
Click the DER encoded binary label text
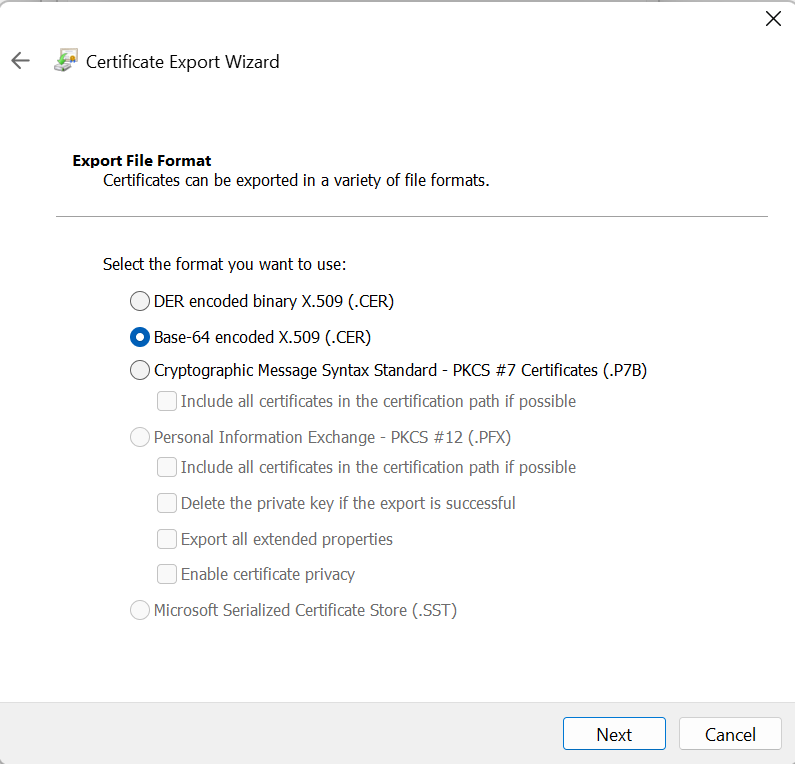274,302
